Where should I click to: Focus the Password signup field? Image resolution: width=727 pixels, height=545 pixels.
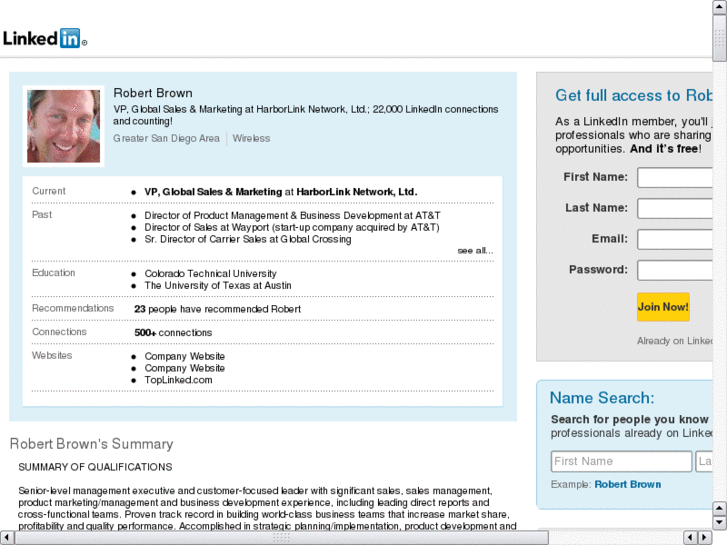pyautogui.click(x=675, y=270)
